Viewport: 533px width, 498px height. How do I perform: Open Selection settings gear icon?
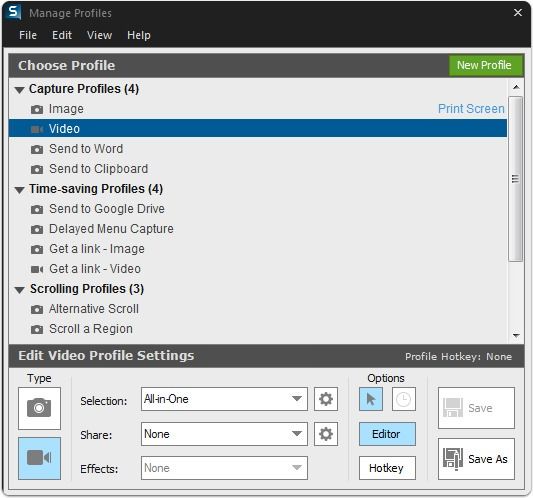pyautogui.click(x=326, y=399)
